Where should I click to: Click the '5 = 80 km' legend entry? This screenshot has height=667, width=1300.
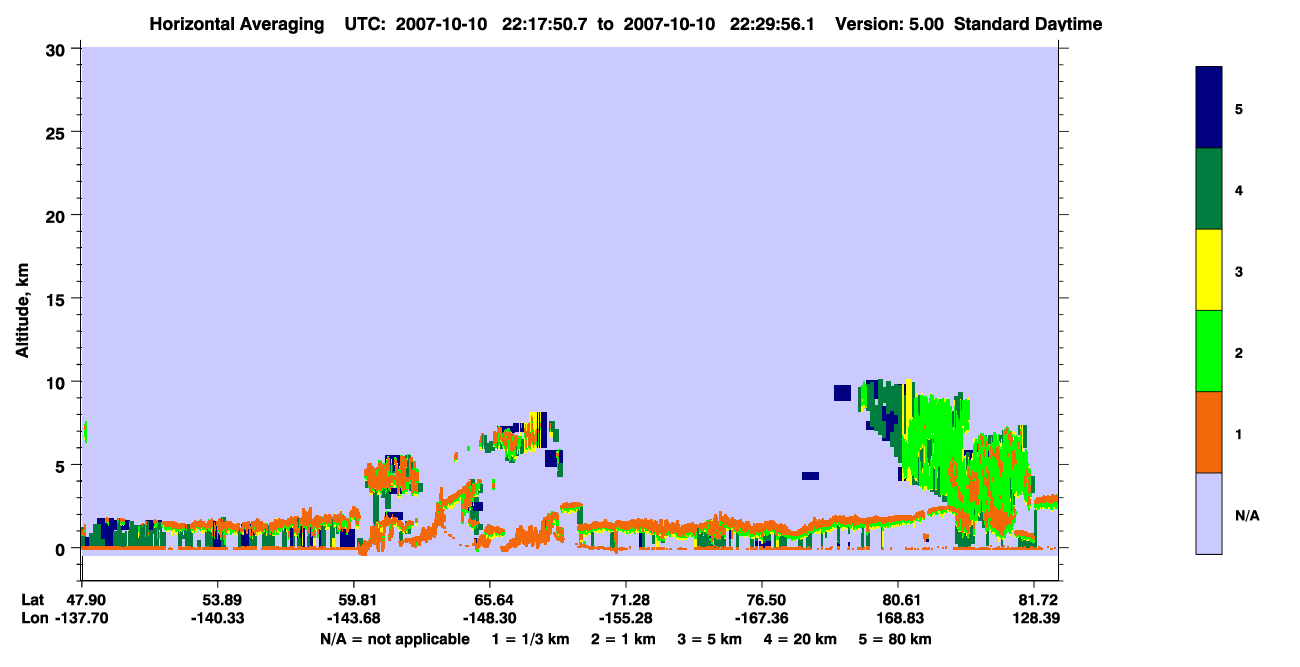[897, 639]
